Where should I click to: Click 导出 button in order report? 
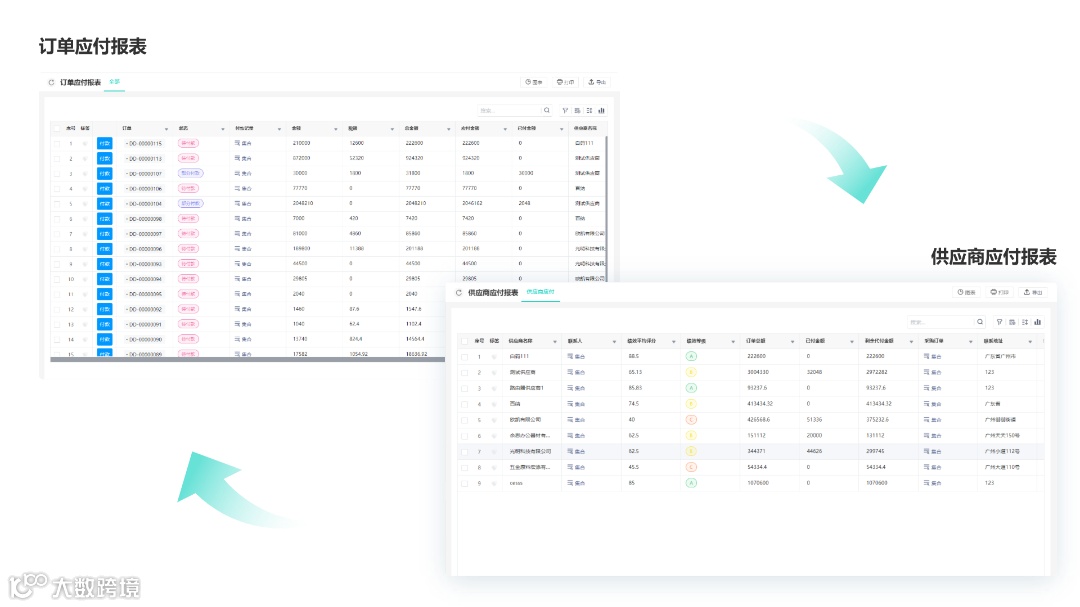[x=596, y=82]
